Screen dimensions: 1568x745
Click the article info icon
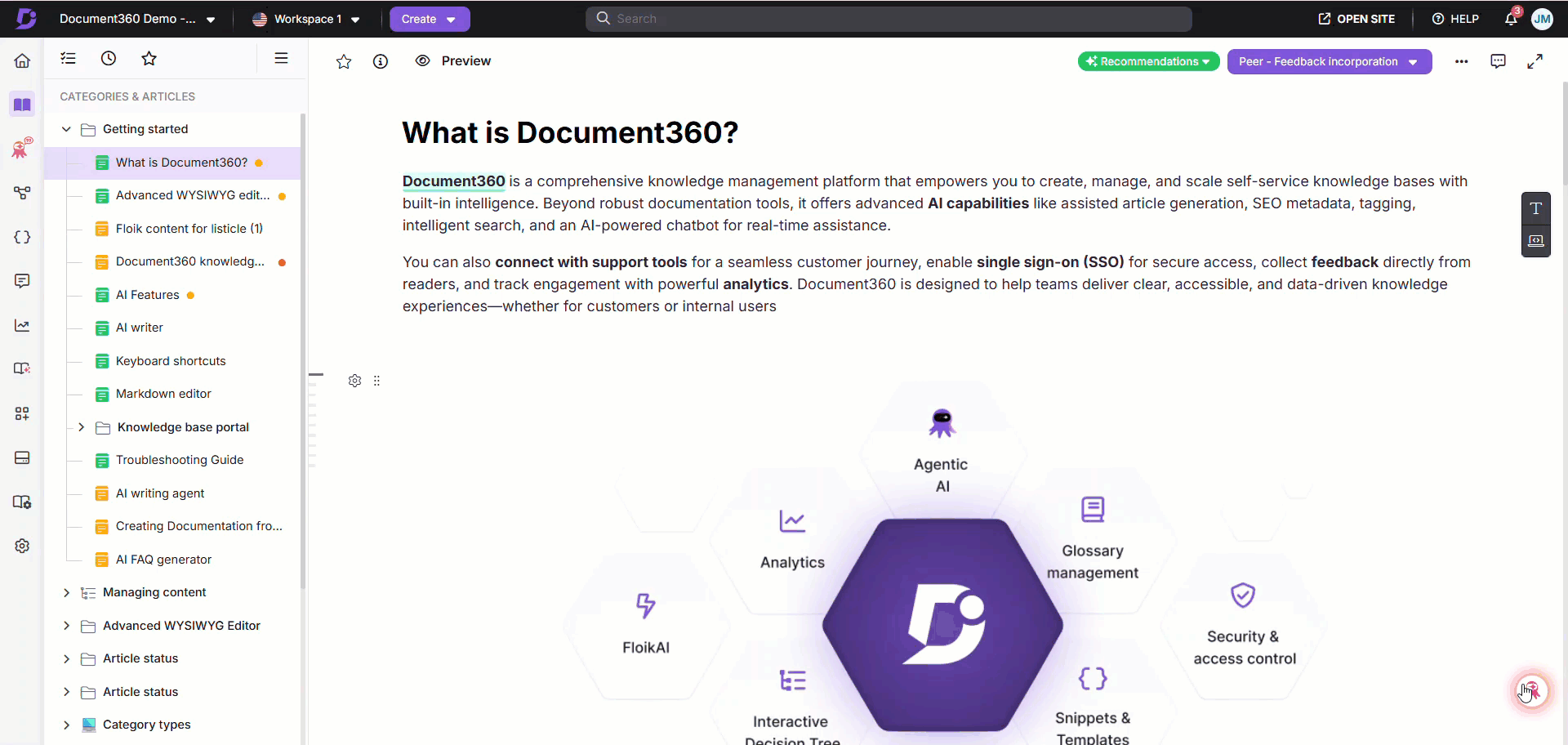[381, 61]
